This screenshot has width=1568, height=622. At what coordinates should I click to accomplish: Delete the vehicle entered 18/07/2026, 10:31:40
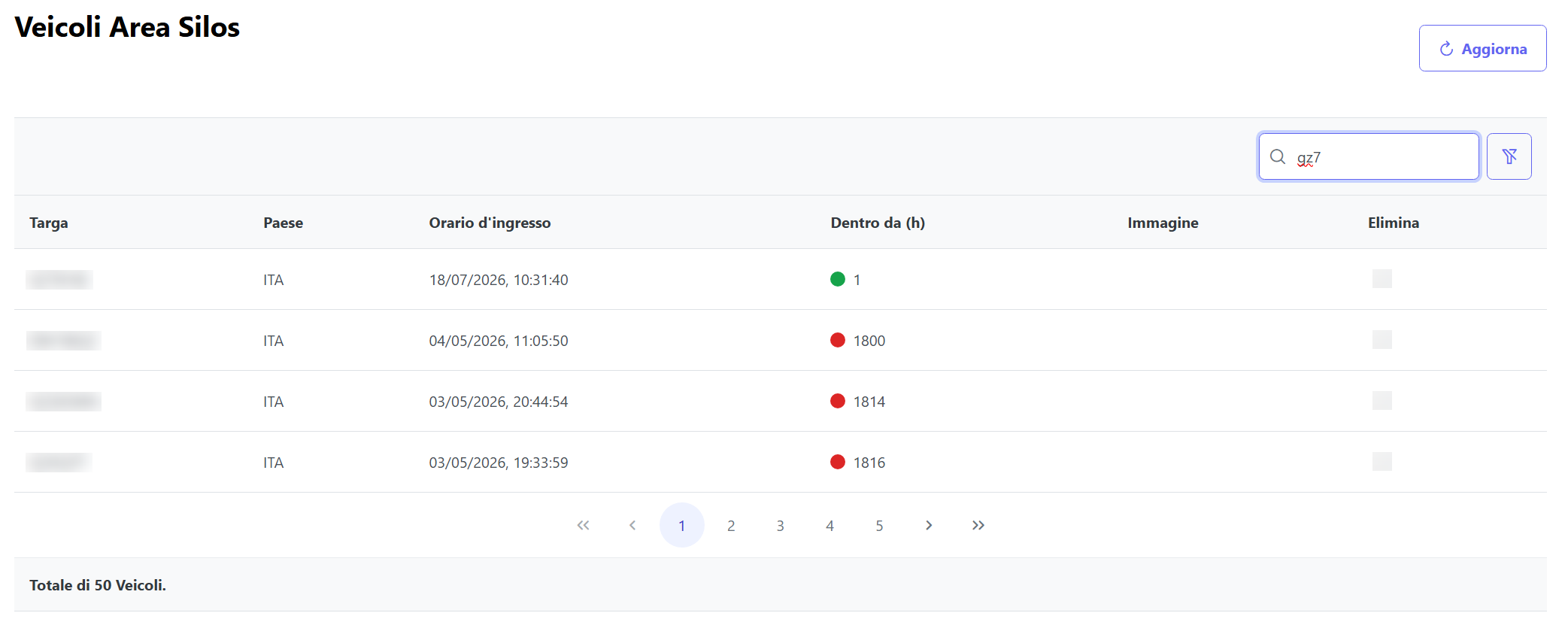click(1381, 279)
